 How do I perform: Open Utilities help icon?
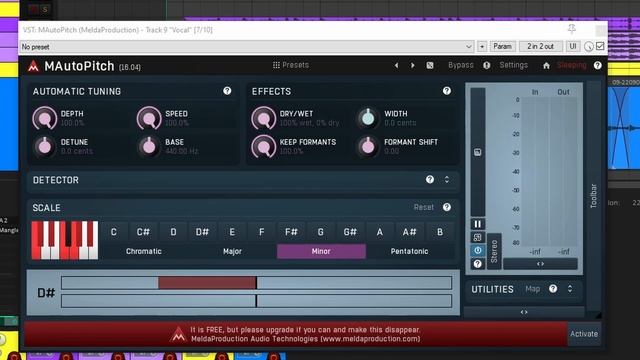553,289
